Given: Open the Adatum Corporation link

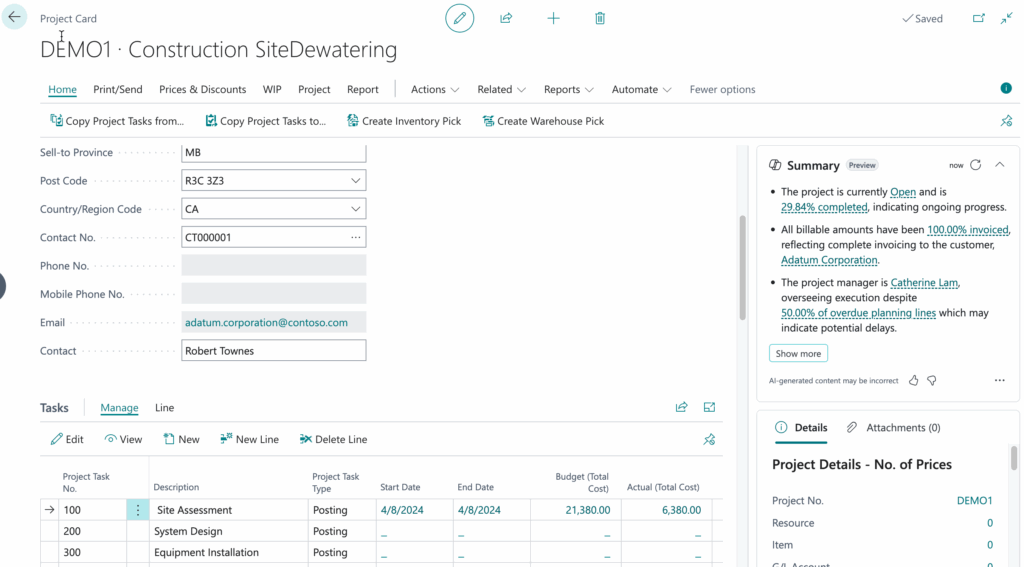Looking at the screenshot, I should 829,260.
